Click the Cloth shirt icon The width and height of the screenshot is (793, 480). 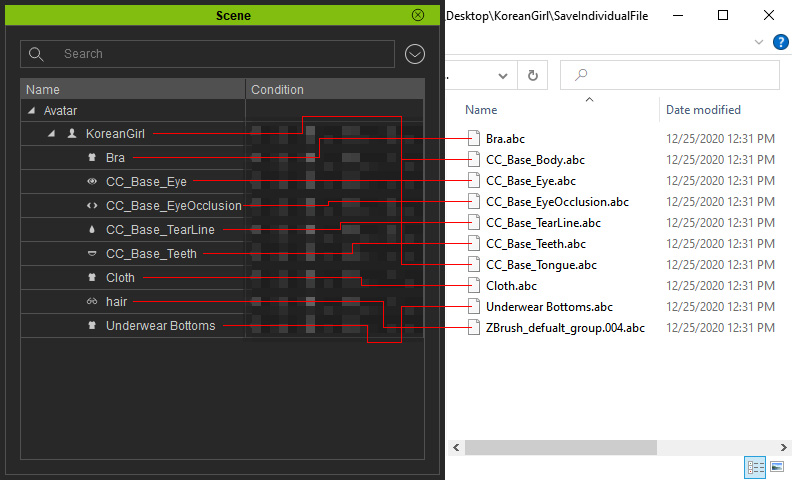pos(92,277)
